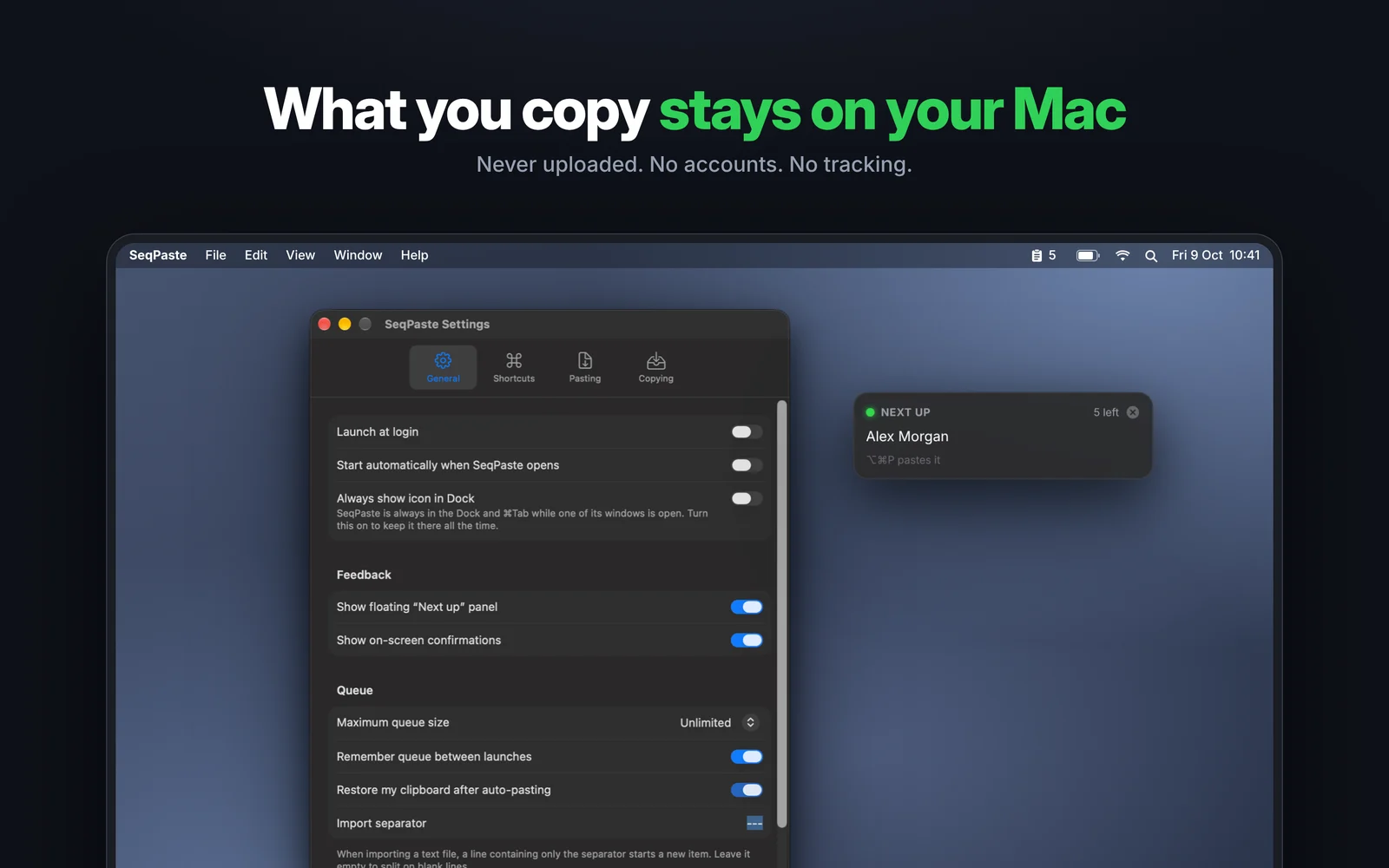Open Maximum queue size Unlimited dropdown
1389x868 pixels.
(719, 722)
